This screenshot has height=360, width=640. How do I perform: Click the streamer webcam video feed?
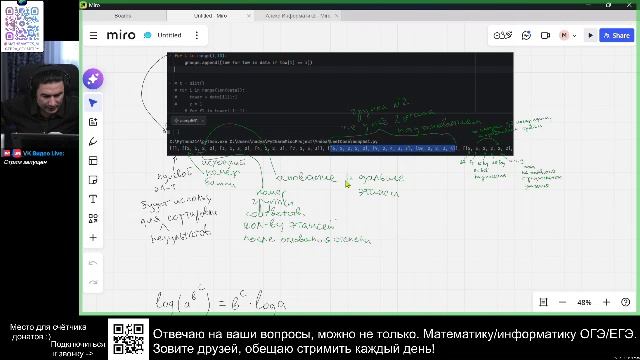40,100
